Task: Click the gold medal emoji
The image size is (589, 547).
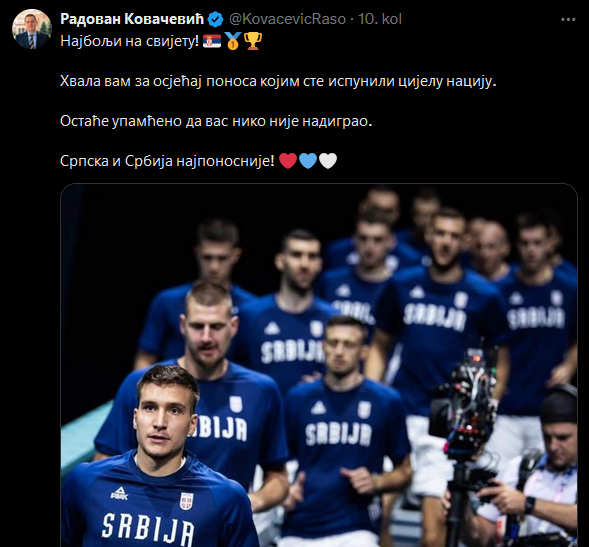Action: click(x=233, y=41)
